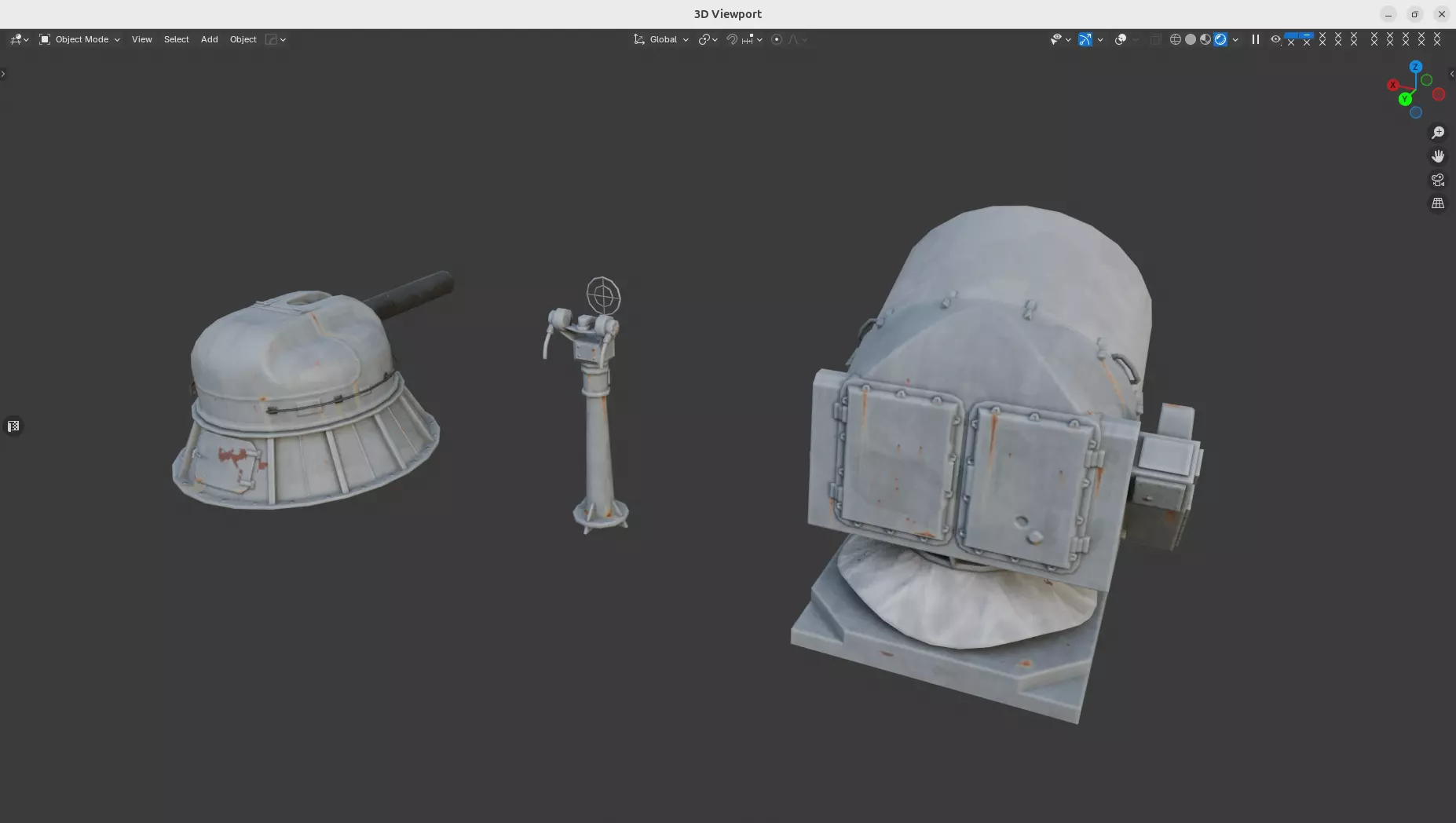This screenshot has width=1456, height=823.
Task: Open the snapping options dropdown
Action: coord(752,39)
